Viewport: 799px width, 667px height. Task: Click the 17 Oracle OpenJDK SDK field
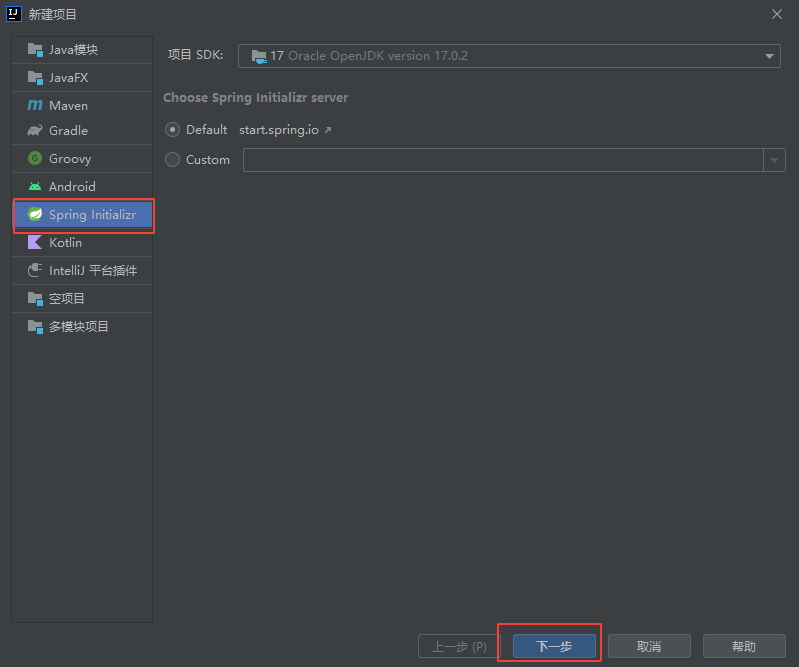[509, 56]
